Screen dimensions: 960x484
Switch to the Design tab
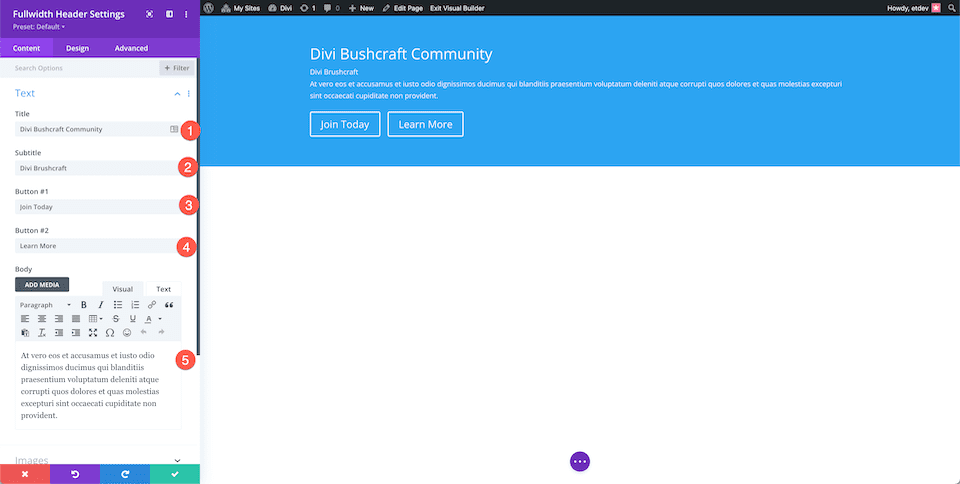78,48
